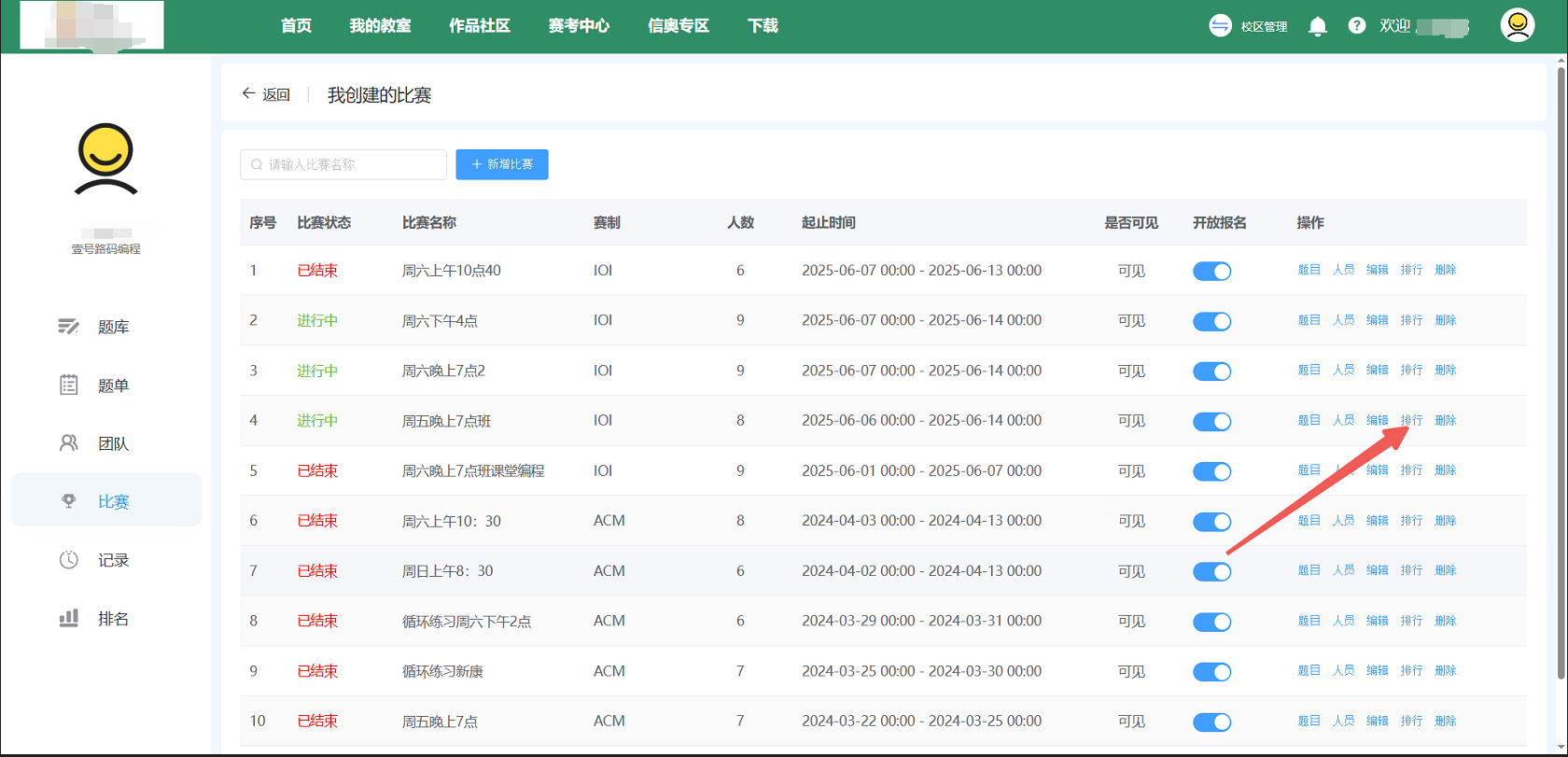Click the 记录 clock icon
This screenshot has width=1568, height=757.
tap(69, 560)
